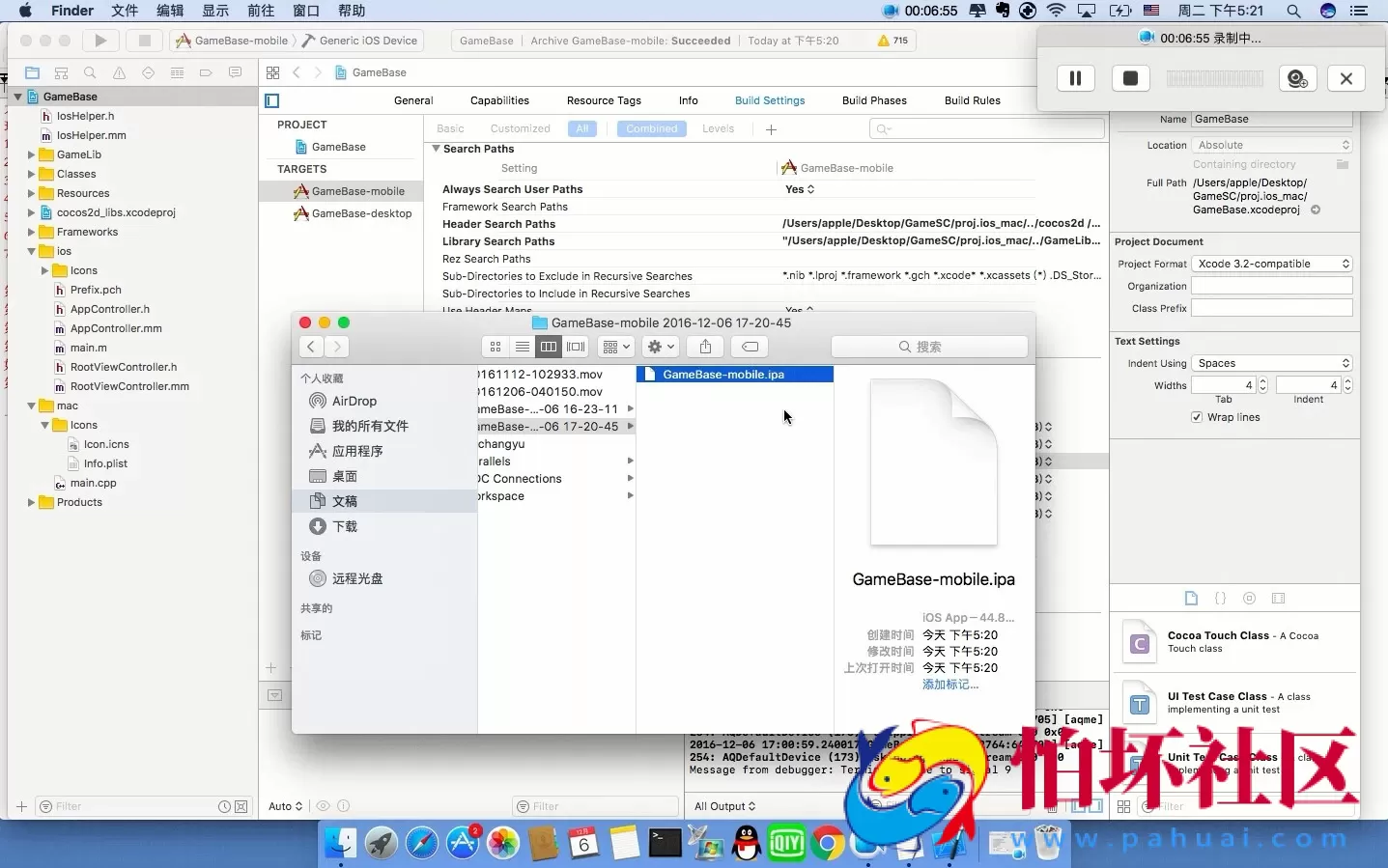
Task: Open the Project Format dropdown
Action: [1271, 264]
